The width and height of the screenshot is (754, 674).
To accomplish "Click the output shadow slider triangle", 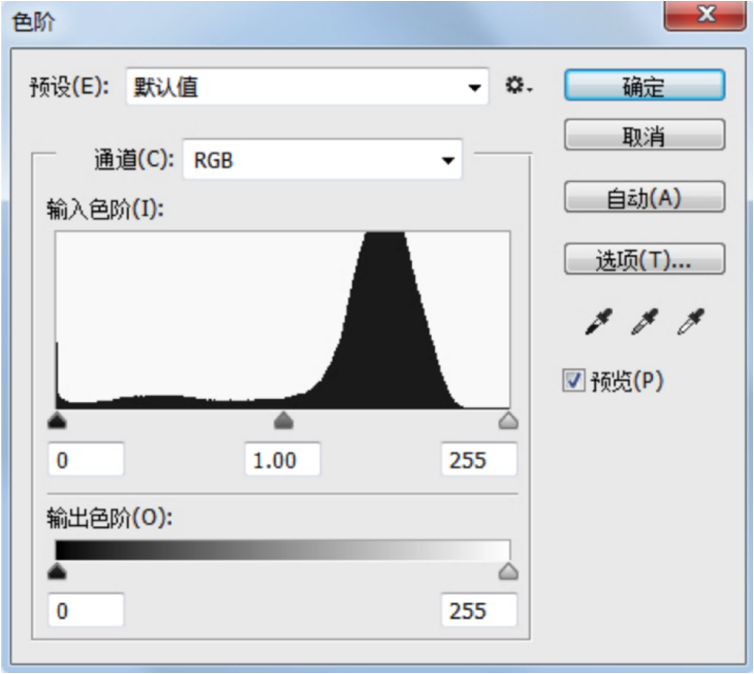I will point(57,571).
